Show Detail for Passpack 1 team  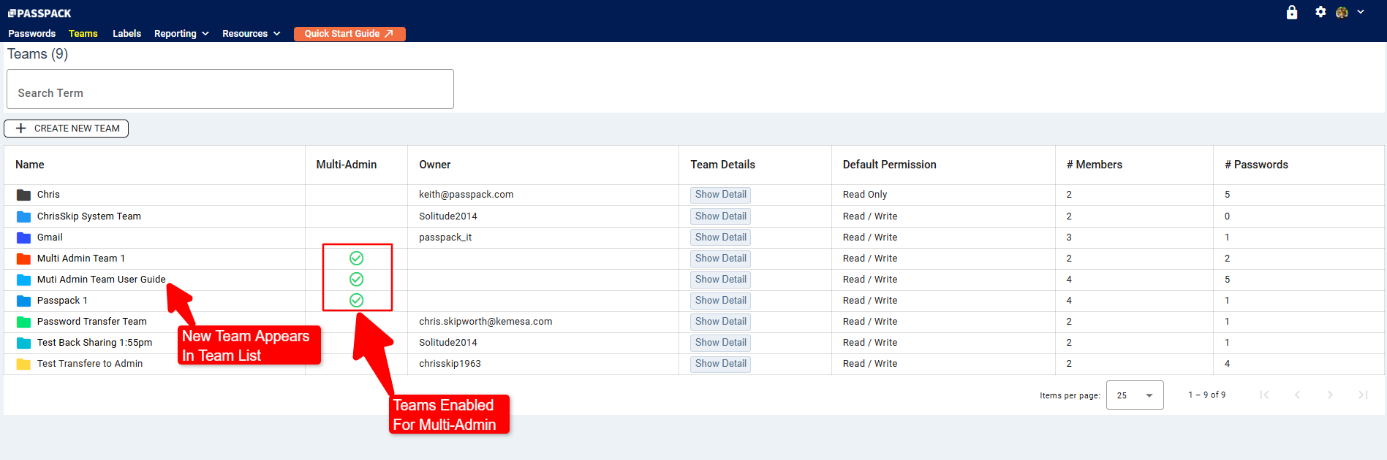pos(720,300)
